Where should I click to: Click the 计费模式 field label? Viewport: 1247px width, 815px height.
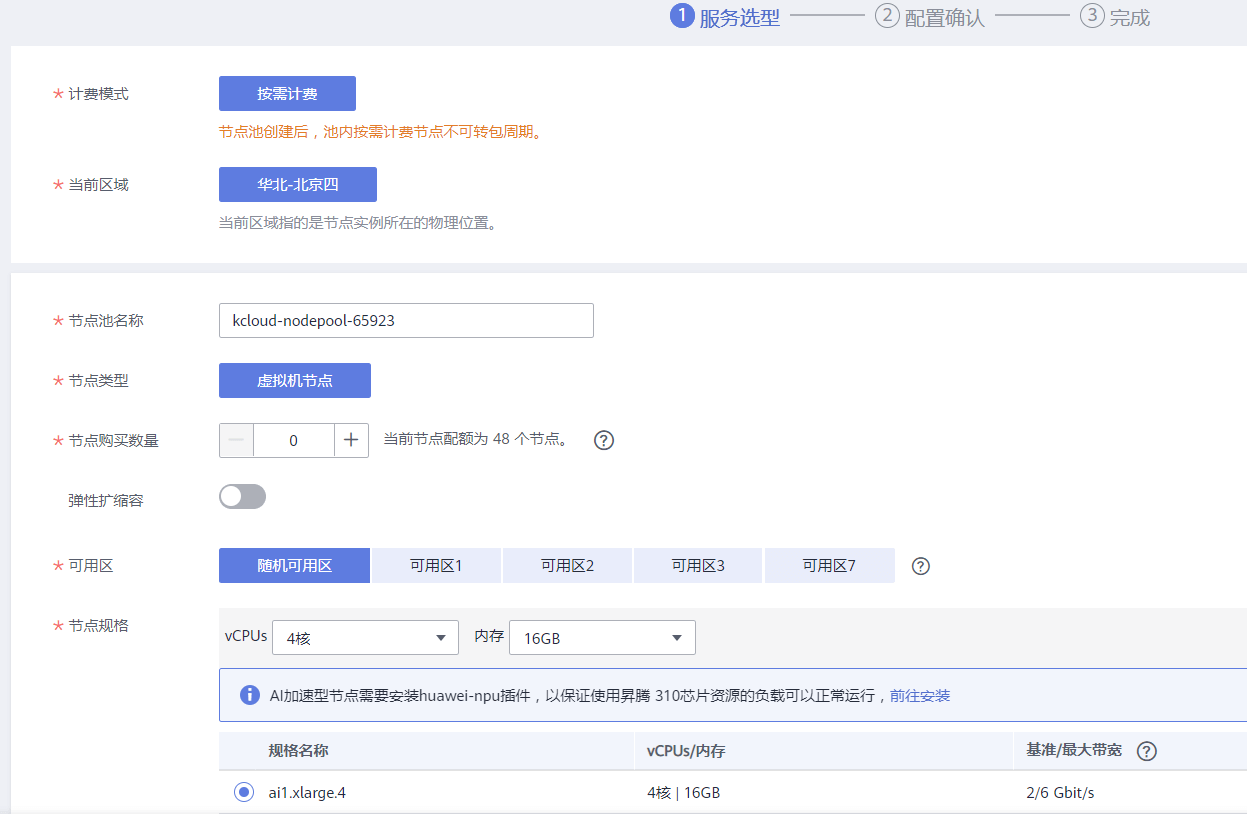point(98,94)
